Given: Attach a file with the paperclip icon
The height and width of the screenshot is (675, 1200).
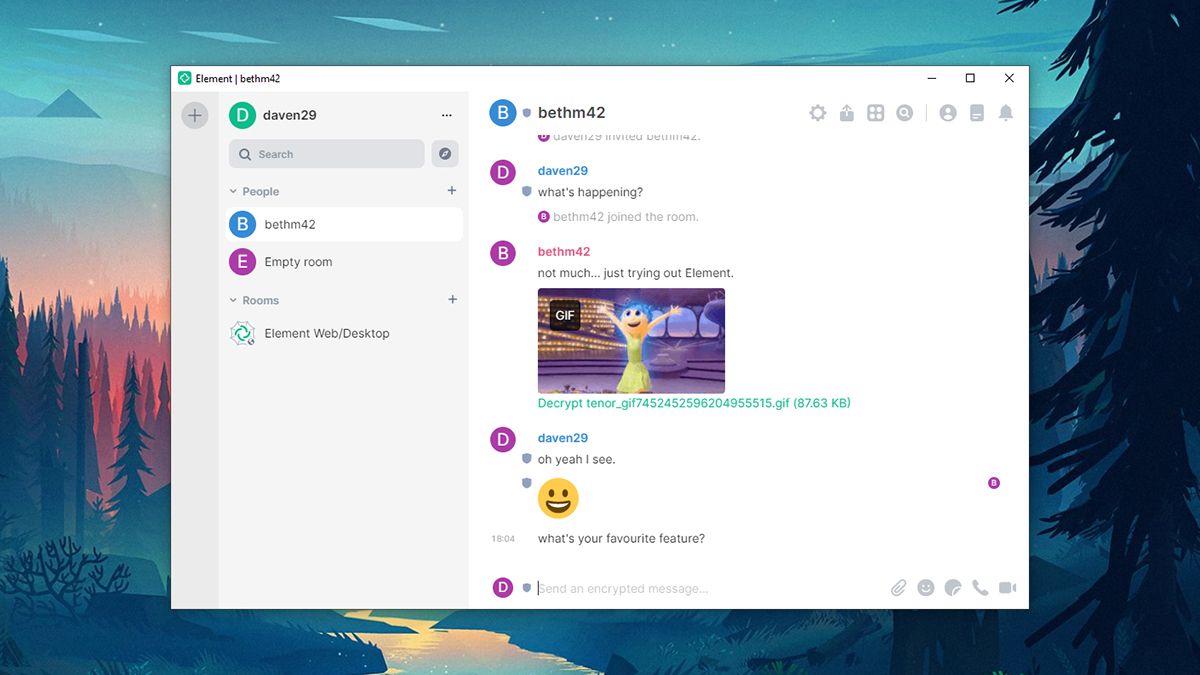Looking at the screenshot, I should click(898, 587).
